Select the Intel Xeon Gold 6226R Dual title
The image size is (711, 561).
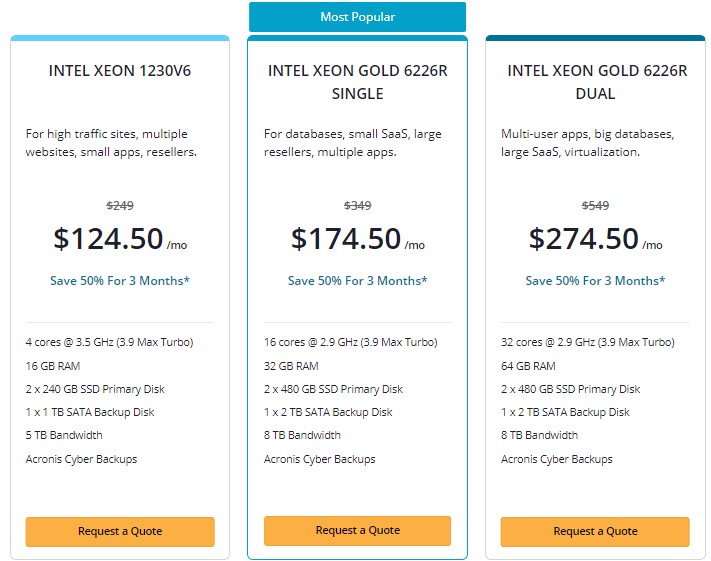pos(595,82)
